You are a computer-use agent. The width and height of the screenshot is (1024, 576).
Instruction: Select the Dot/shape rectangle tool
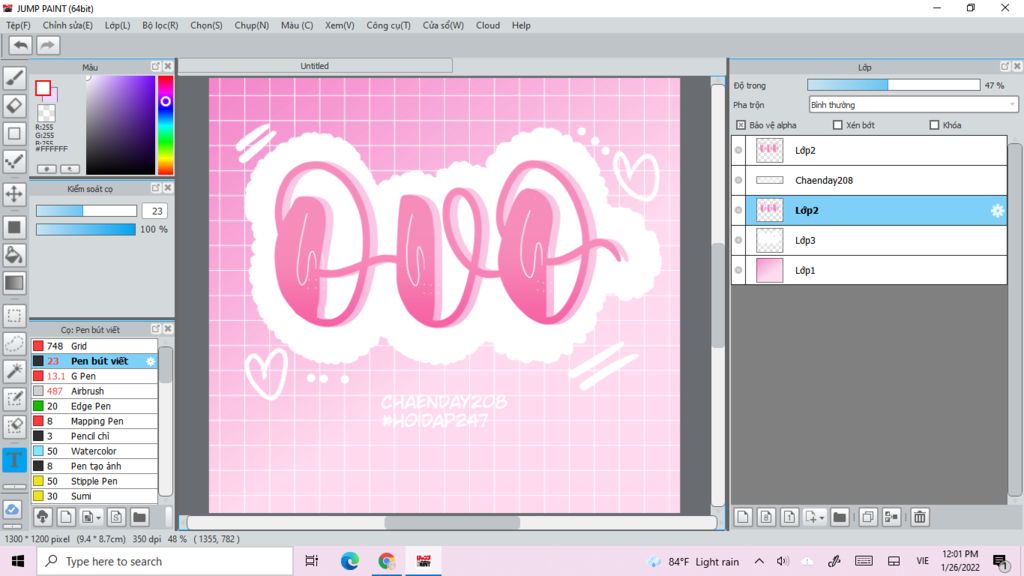[14, 134]
